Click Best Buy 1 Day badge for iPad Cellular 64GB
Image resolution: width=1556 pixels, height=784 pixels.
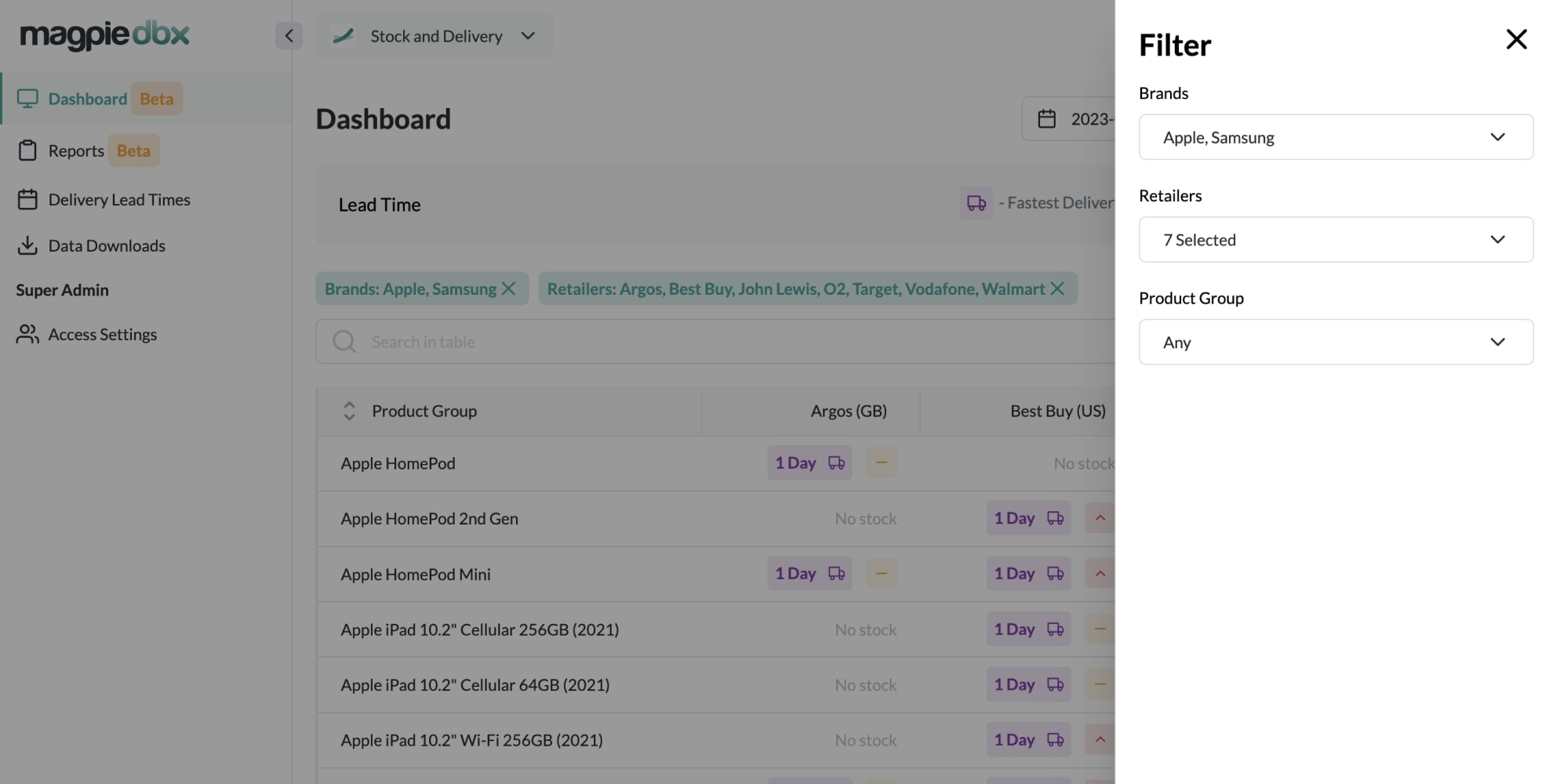tap(1028, 684)
